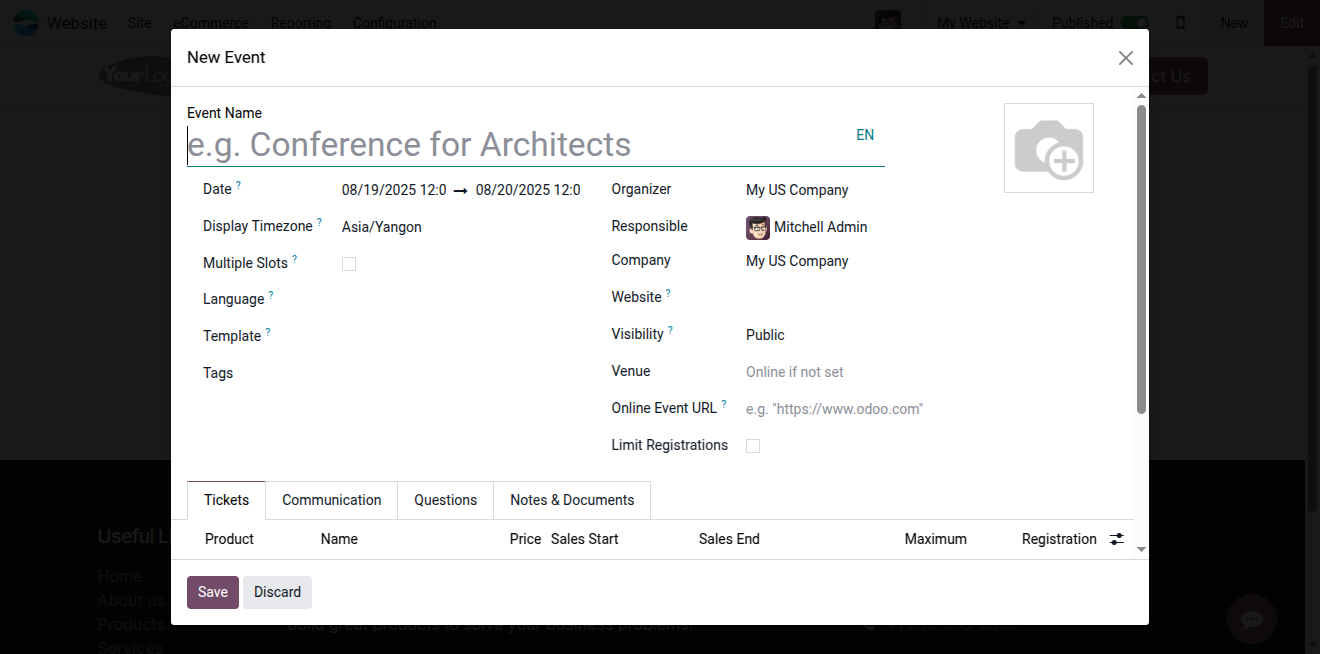Discard the new event form
Screen dimensions: 1320x654
(277, 592)
